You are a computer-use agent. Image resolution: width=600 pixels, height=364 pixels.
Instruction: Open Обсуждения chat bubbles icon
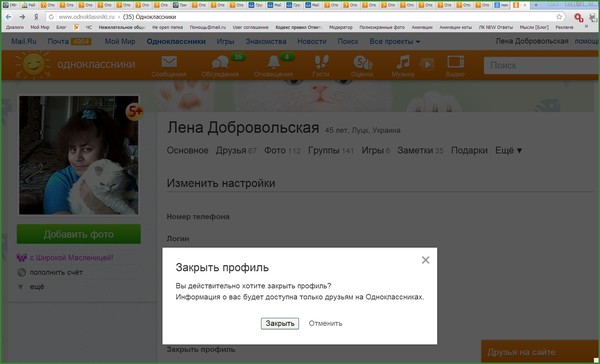point(220,62)
